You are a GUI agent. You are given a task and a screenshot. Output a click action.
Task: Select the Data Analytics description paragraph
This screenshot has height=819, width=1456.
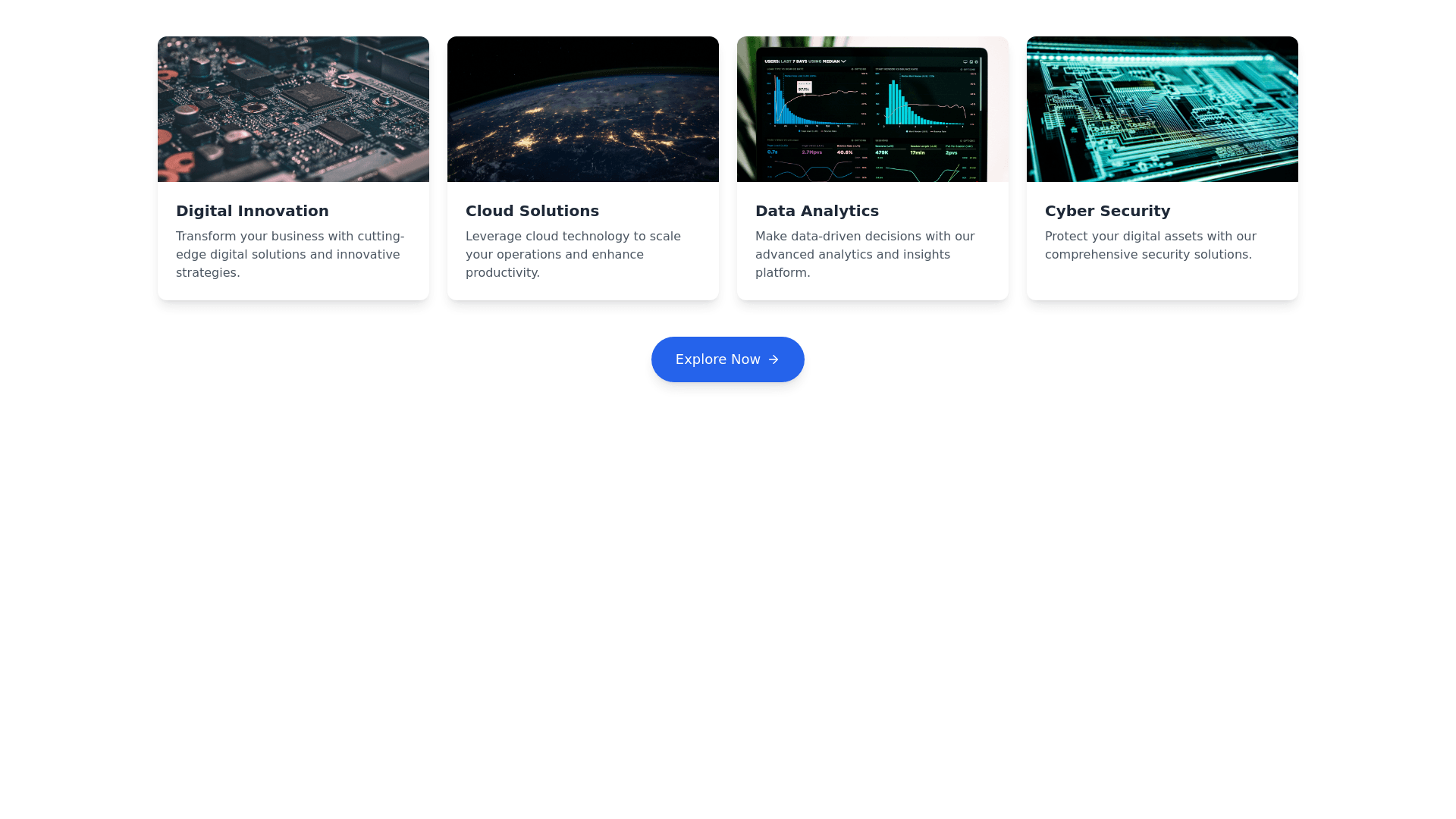point(864,255)
